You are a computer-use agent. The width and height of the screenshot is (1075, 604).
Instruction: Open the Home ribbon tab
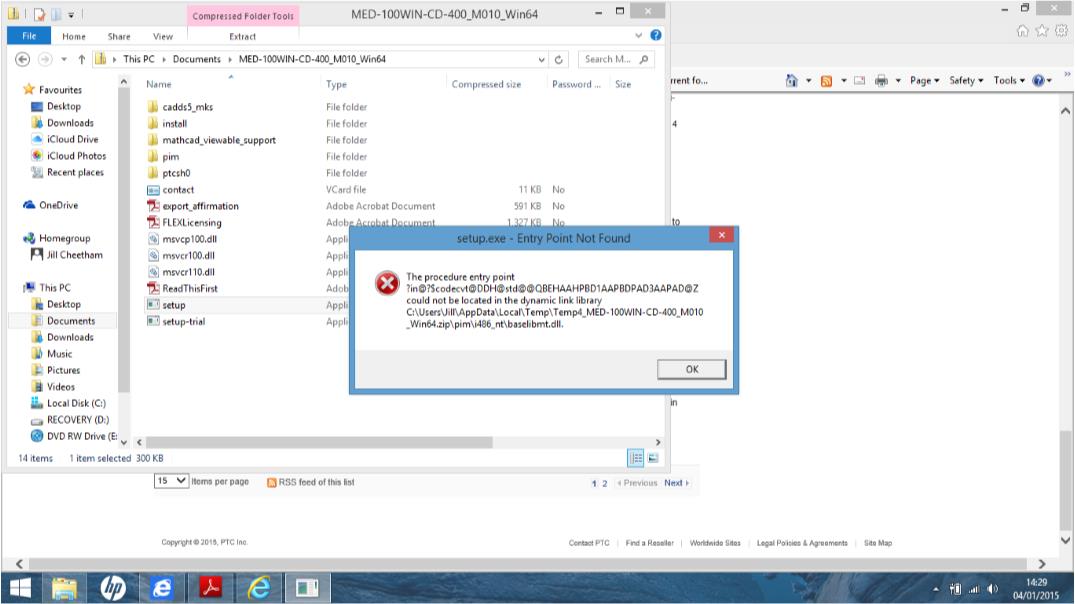click(x=74, y=36)
